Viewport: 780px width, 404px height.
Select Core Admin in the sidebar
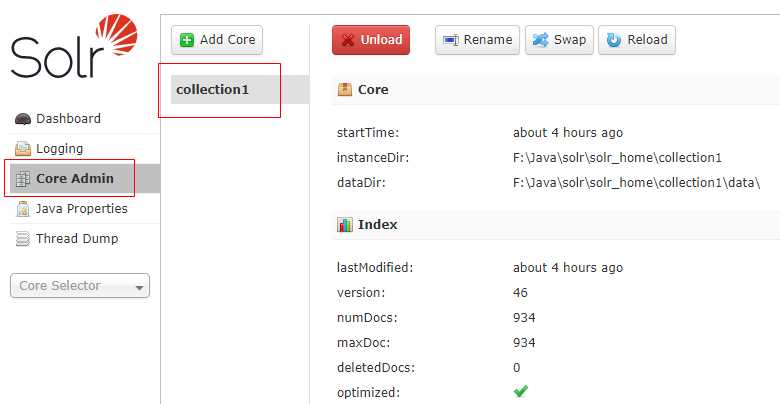tap(85, 179)
